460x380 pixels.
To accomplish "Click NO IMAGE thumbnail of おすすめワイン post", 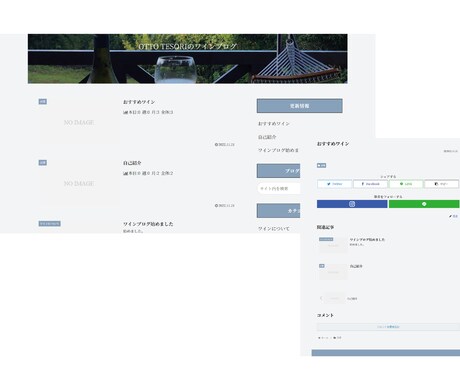I will [79, 123].
